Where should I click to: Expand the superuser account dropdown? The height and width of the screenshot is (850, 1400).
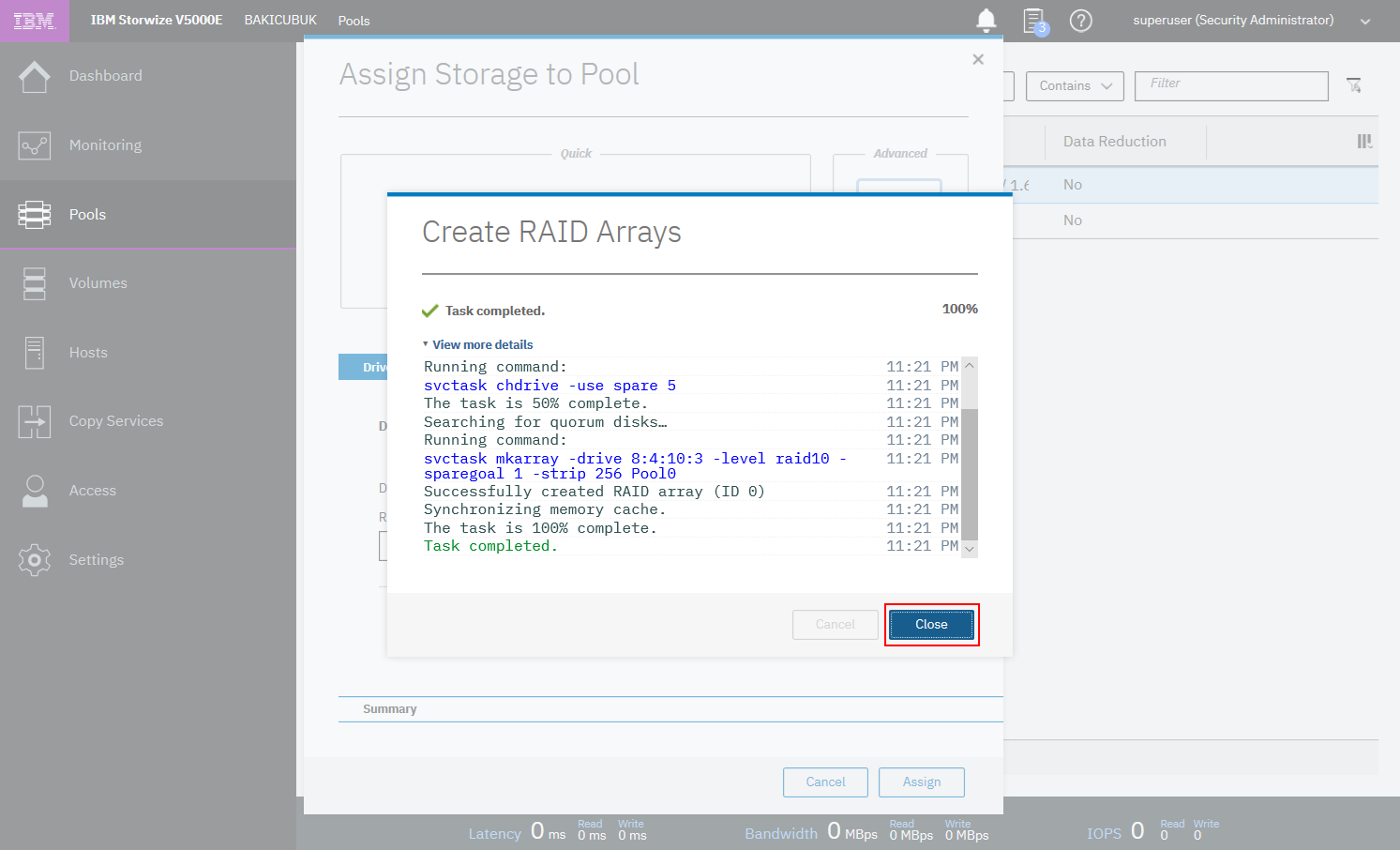tap(1365, 22)
